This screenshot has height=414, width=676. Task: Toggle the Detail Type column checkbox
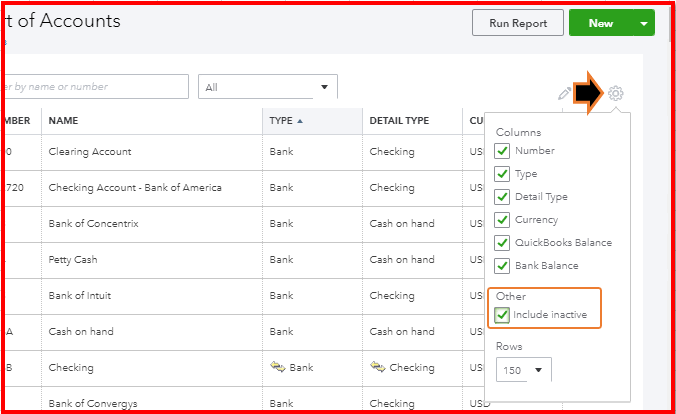[503, 197]
